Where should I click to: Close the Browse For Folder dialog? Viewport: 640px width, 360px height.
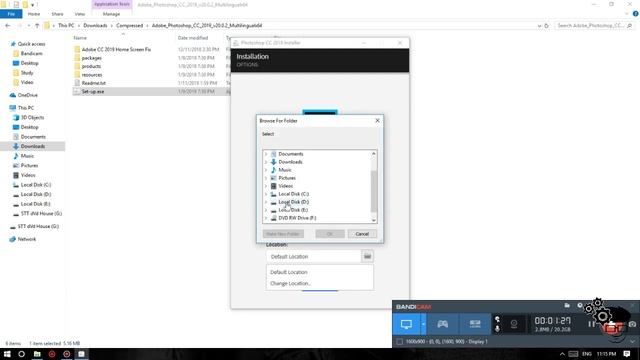click(x=377, y=120)
